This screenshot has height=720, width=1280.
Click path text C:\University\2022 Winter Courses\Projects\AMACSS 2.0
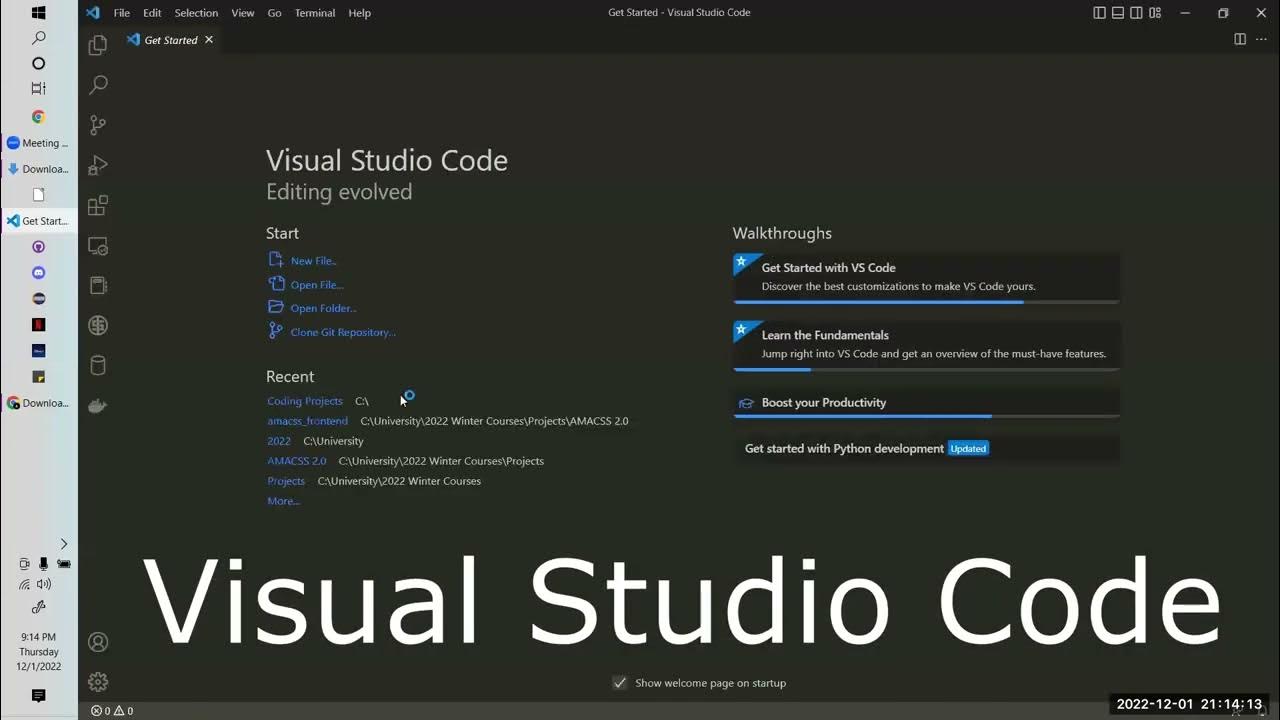tap(494, 421)
